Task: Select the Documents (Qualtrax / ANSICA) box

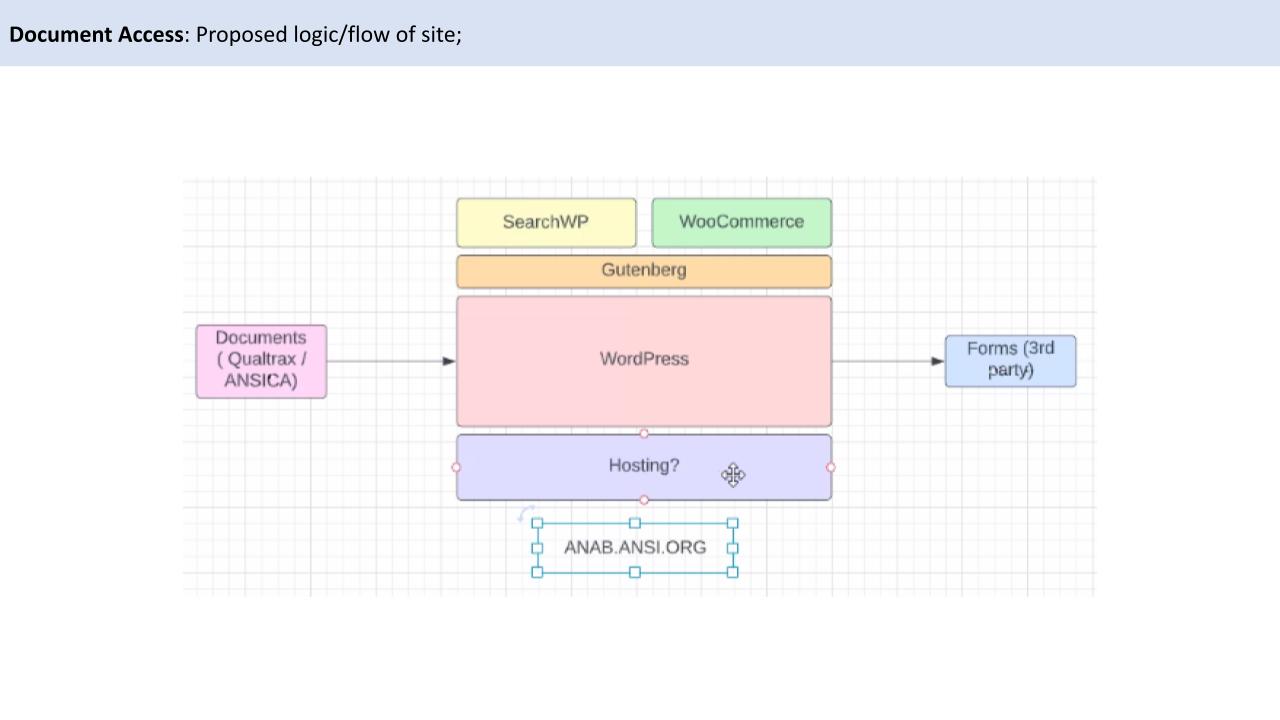Action: pyautogui.click(x=261, y=360)
